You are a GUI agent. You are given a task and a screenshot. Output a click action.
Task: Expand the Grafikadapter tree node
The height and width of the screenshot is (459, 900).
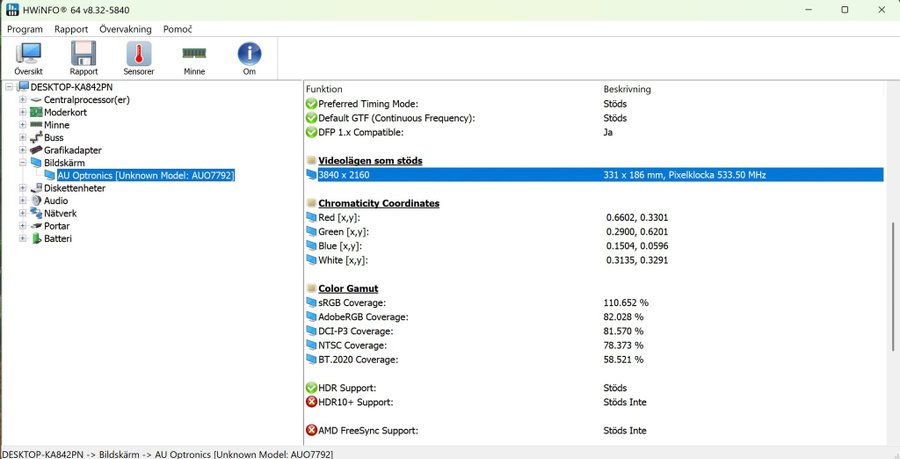click(22, 150)
